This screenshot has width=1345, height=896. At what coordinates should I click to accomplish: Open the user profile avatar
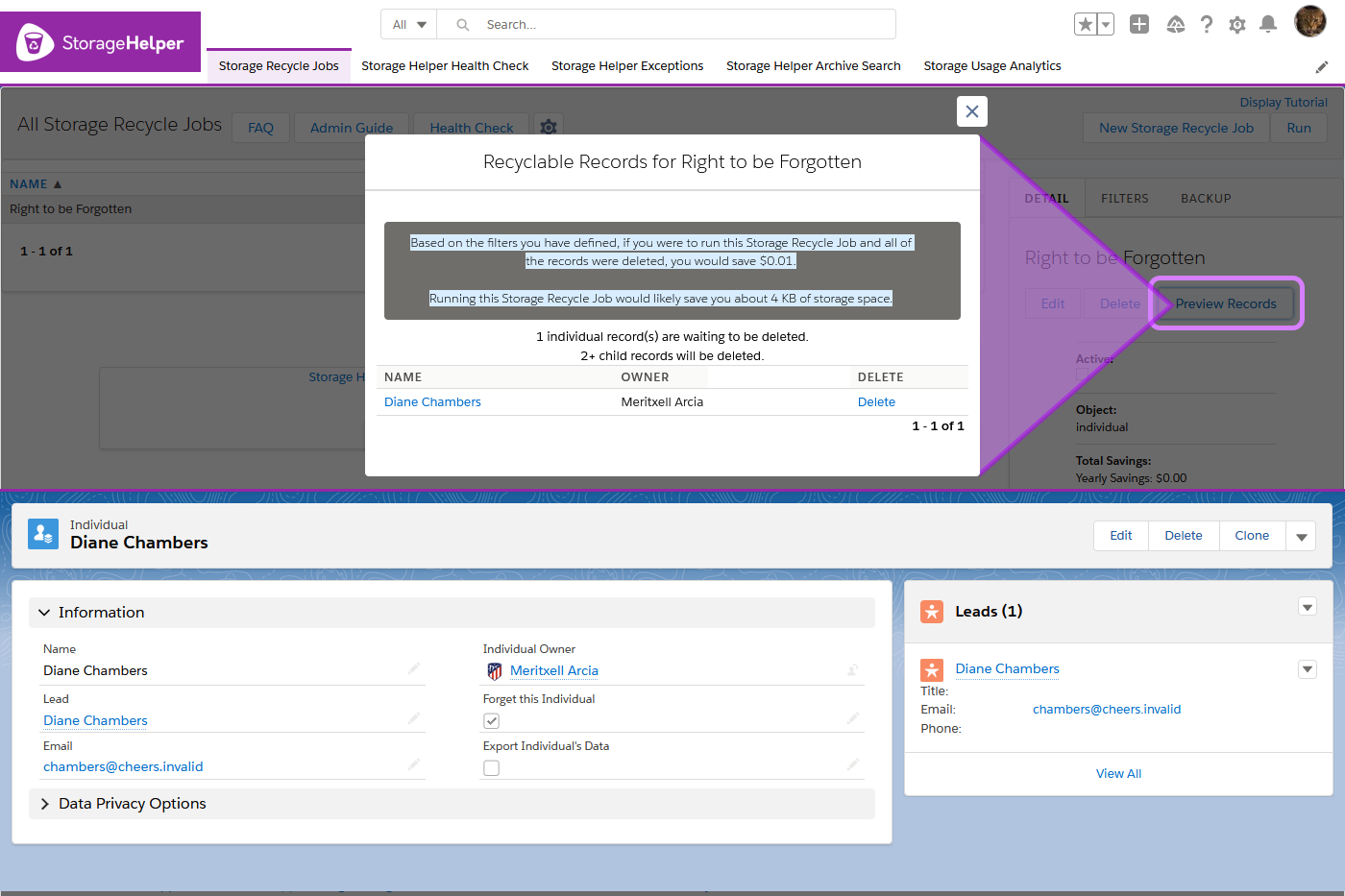coord(1310,21)
